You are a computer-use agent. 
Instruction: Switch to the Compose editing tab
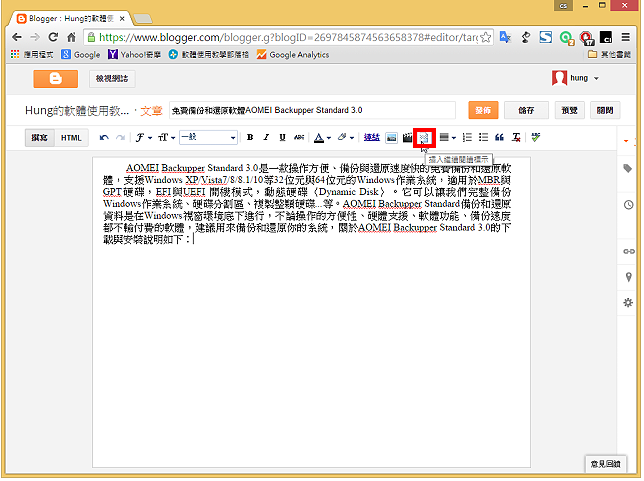point(39,138)
